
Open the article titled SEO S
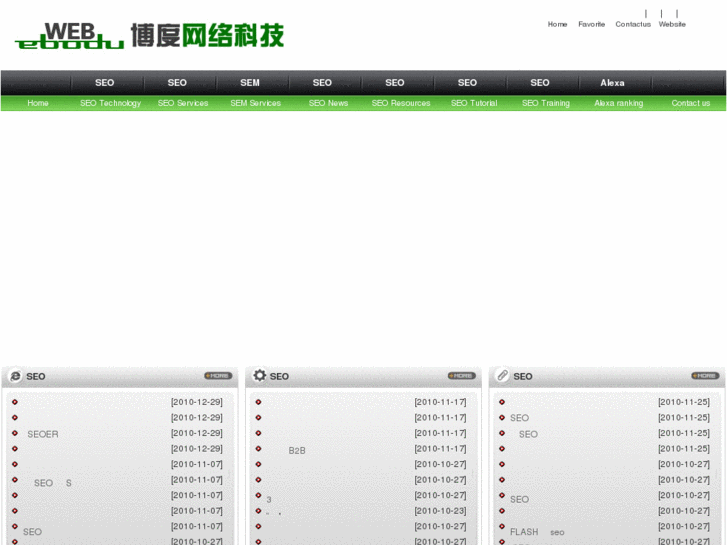click(x=52, y=483)
